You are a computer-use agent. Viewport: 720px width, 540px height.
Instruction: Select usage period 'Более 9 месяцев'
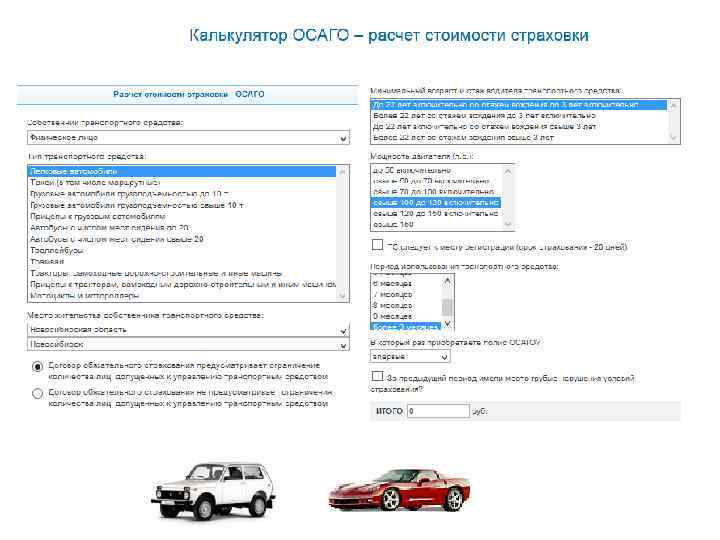[x=406, y=327]
